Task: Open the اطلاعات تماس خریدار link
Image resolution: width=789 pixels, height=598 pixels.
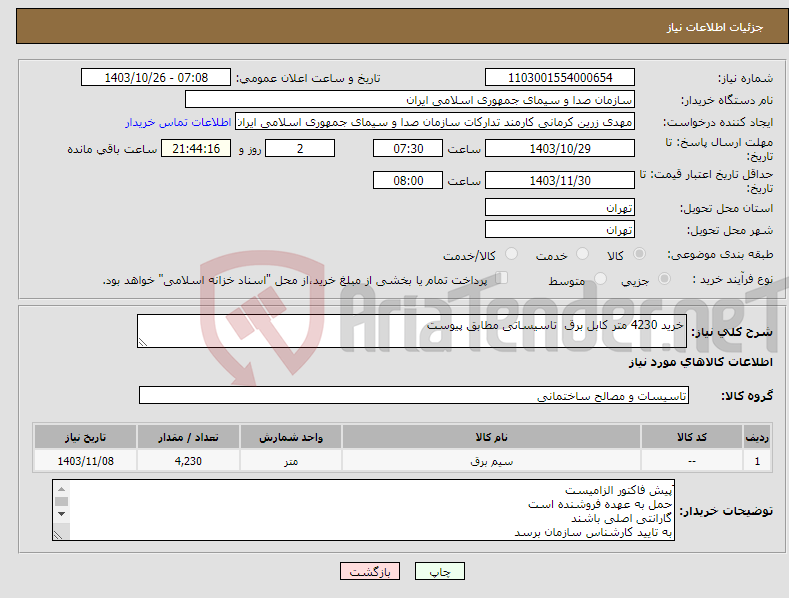Action: 178,122
